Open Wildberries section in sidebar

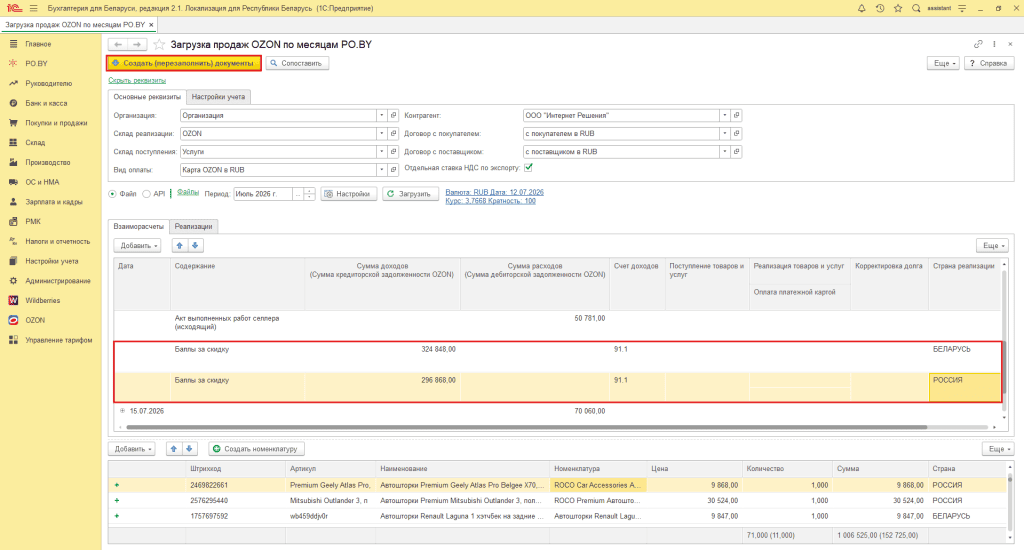point(42,300)
